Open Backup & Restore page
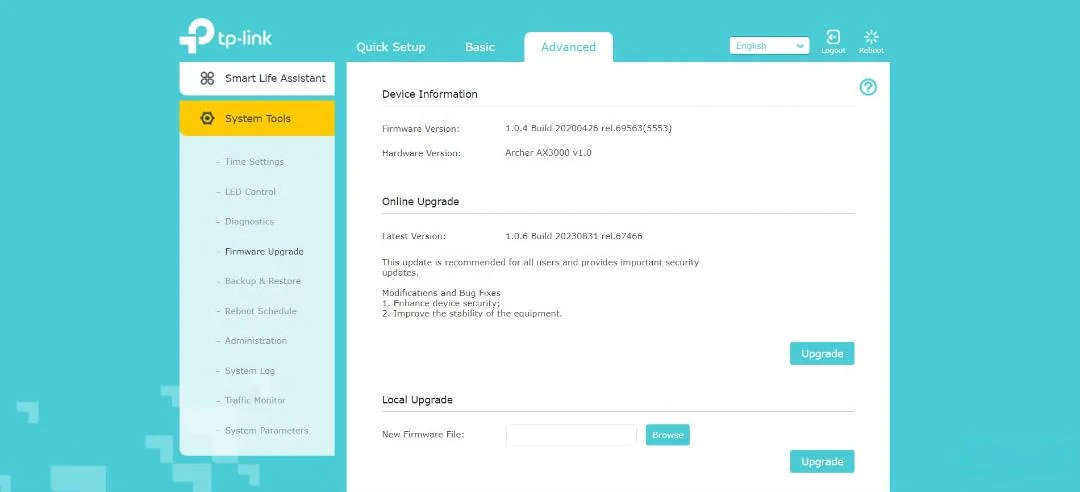 pyautogui.click(x=262, y=281)
